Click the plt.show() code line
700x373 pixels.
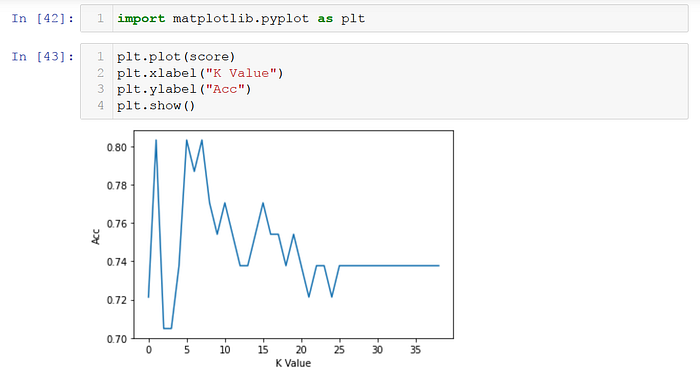pos(156,106)
